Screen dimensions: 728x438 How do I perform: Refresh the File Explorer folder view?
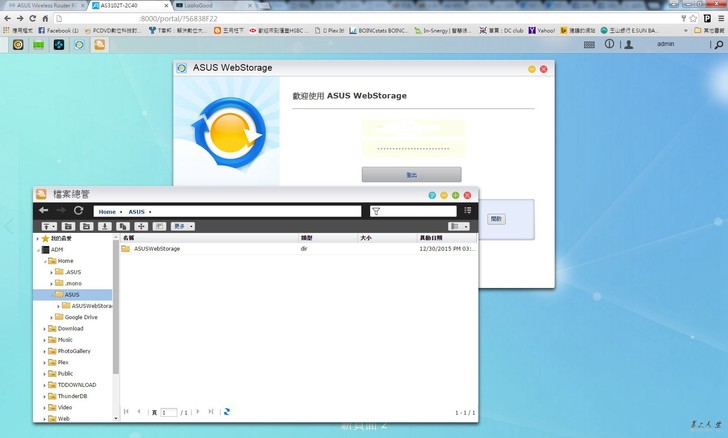point(79,211)
